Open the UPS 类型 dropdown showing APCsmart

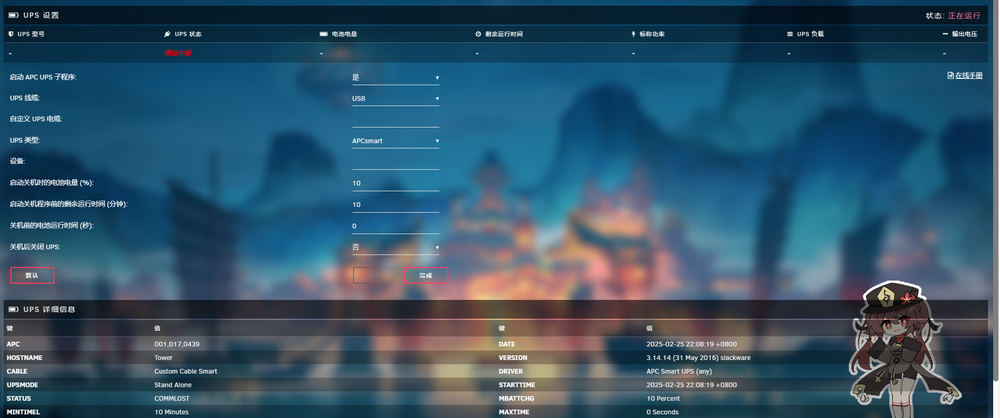click(395, 141)
